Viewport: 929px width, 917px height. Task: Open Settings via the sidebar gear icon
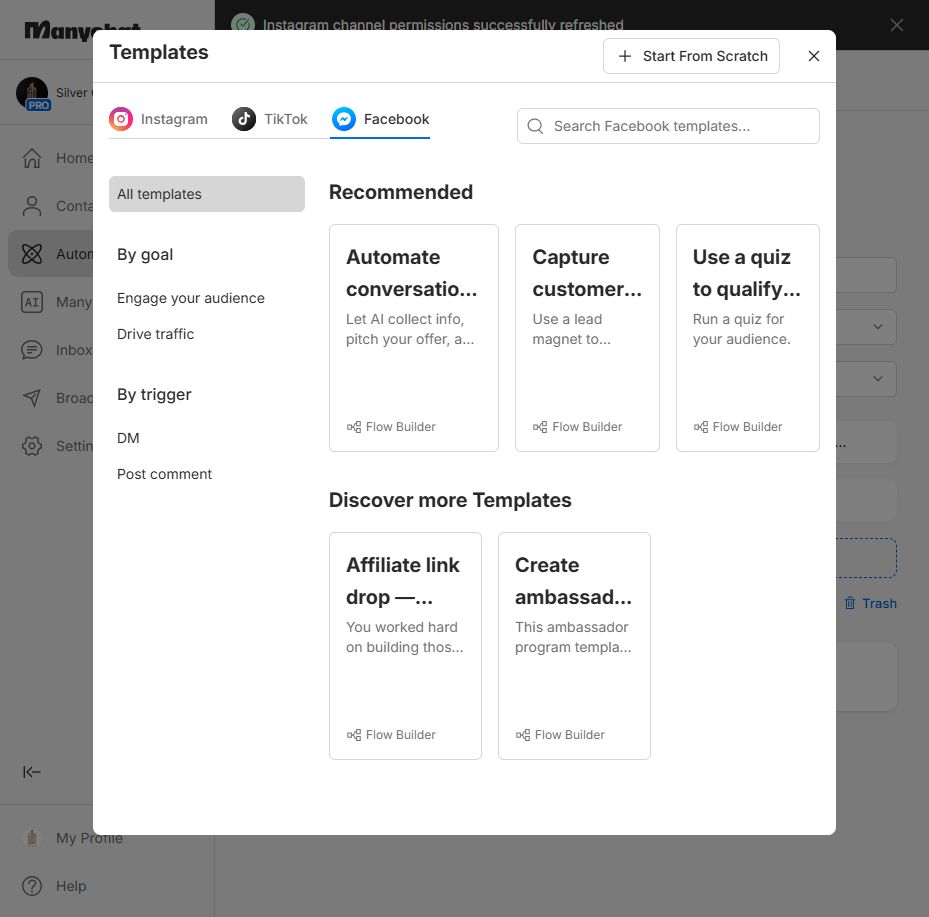coord(32,446)
